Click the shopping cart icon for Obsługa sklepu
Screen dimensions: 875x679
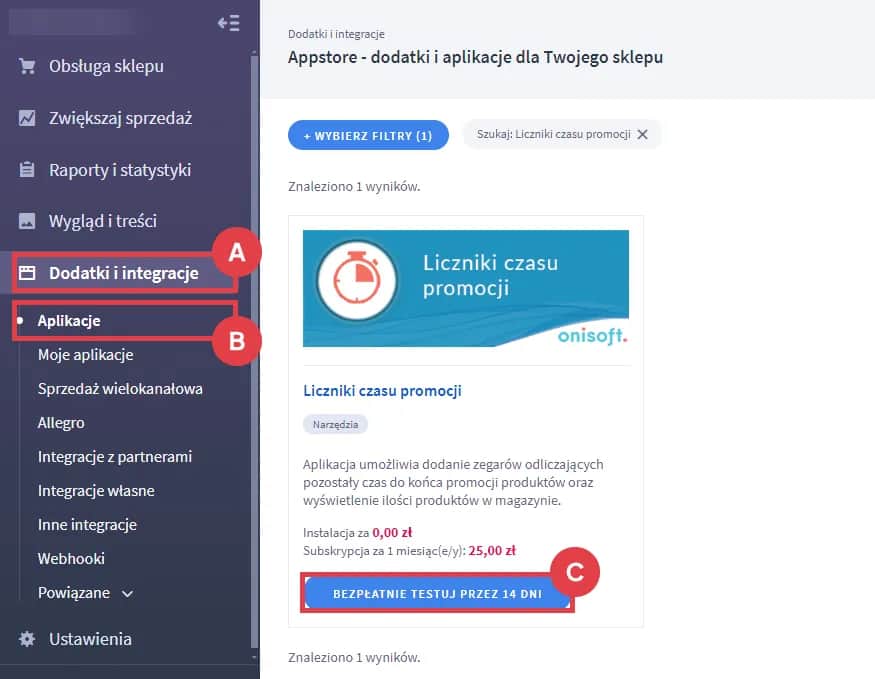pyautogui.click(x=27, y=66)
